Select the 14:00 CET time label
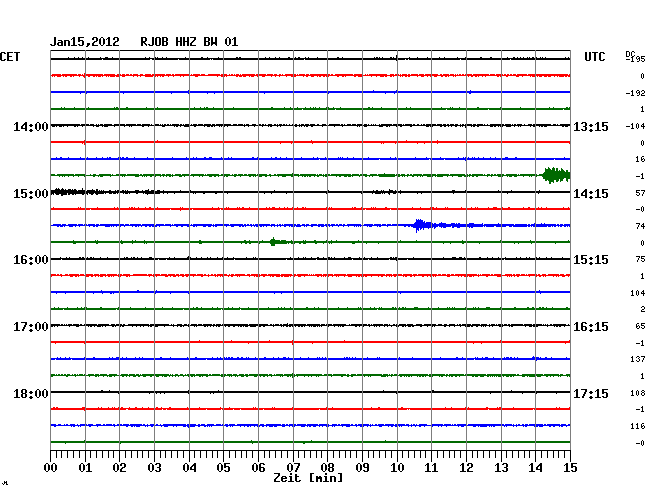 pos(31,127)
